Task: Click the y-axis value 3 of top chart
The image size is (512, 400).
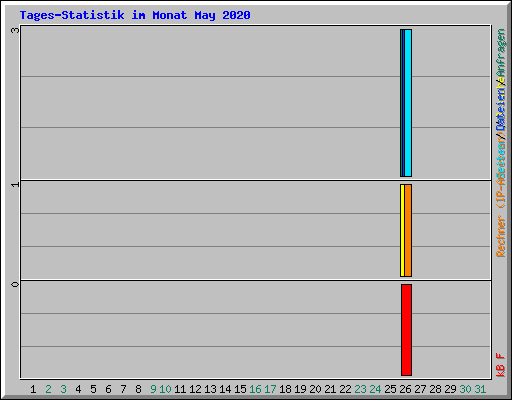Action: coord(15,30)
